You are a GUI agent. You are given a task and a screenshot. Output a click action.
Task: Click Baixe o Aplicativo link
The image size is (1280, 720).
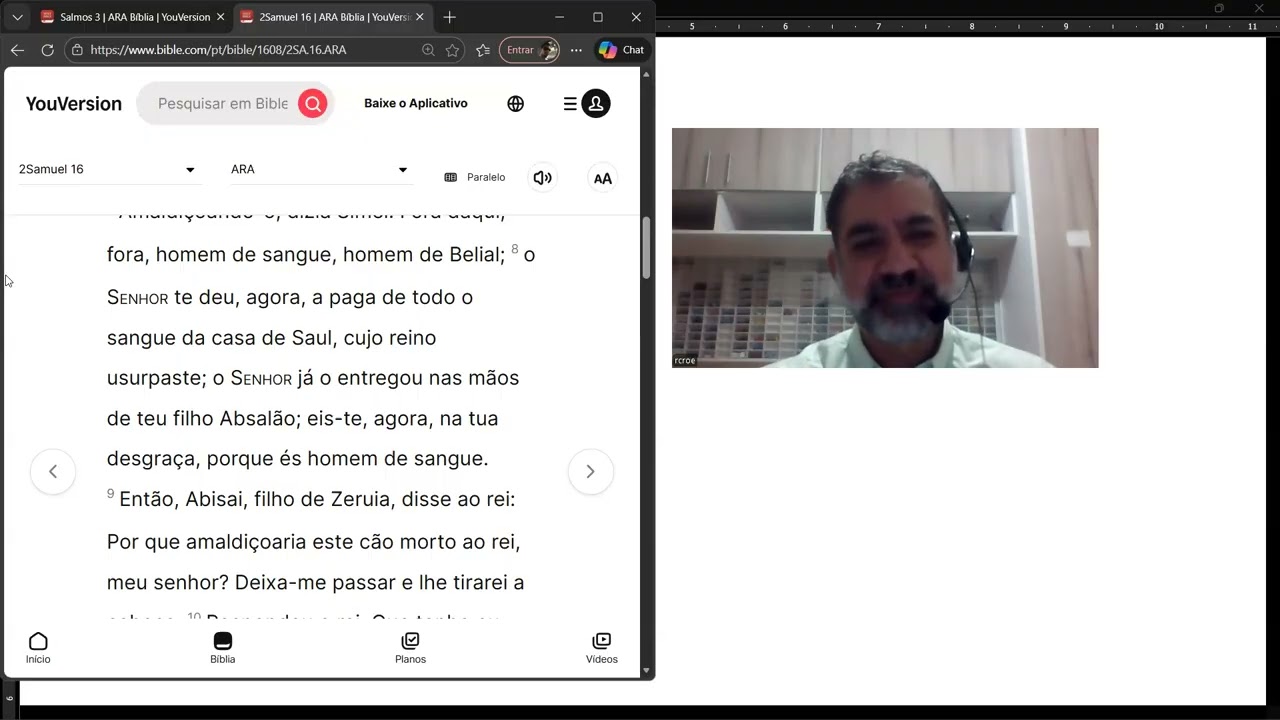pyautogui.click(x=416, y=104)
